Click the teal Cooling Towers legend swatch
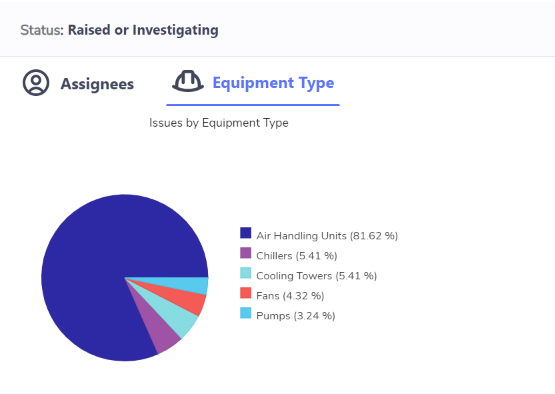Viewport: 555px width, 394px height. click(246, 273)
